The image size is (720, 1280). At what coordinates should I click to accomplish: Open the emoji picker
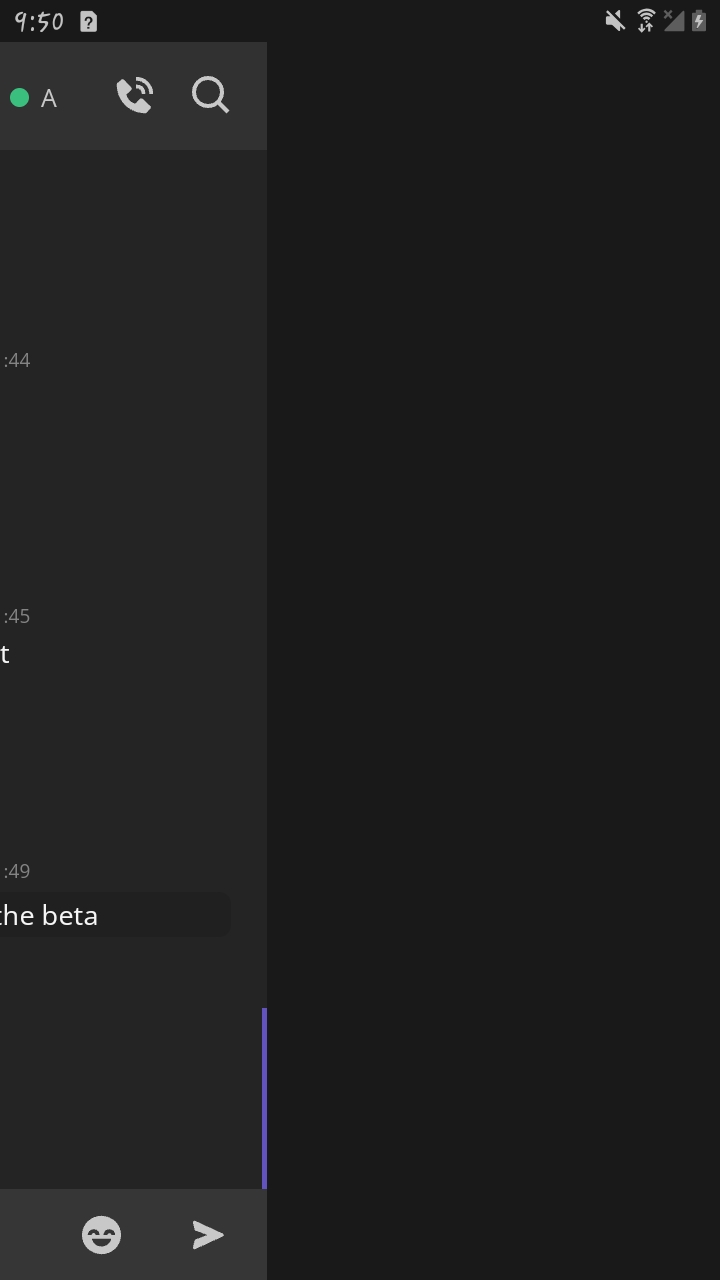[x=100, y=1234]
